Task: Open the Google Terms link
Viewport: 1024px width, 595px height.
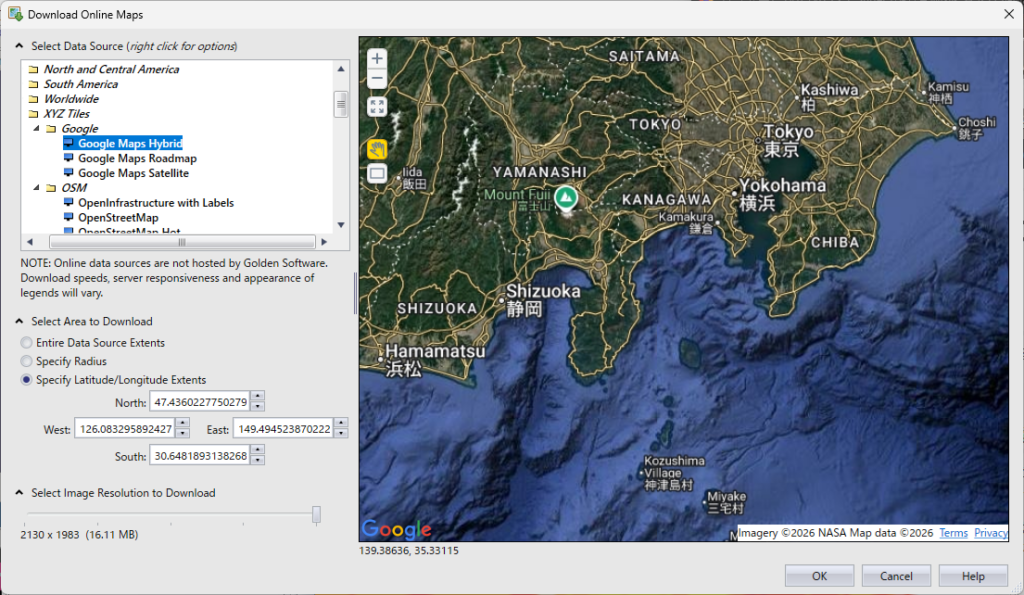Action: pos(953,533)
